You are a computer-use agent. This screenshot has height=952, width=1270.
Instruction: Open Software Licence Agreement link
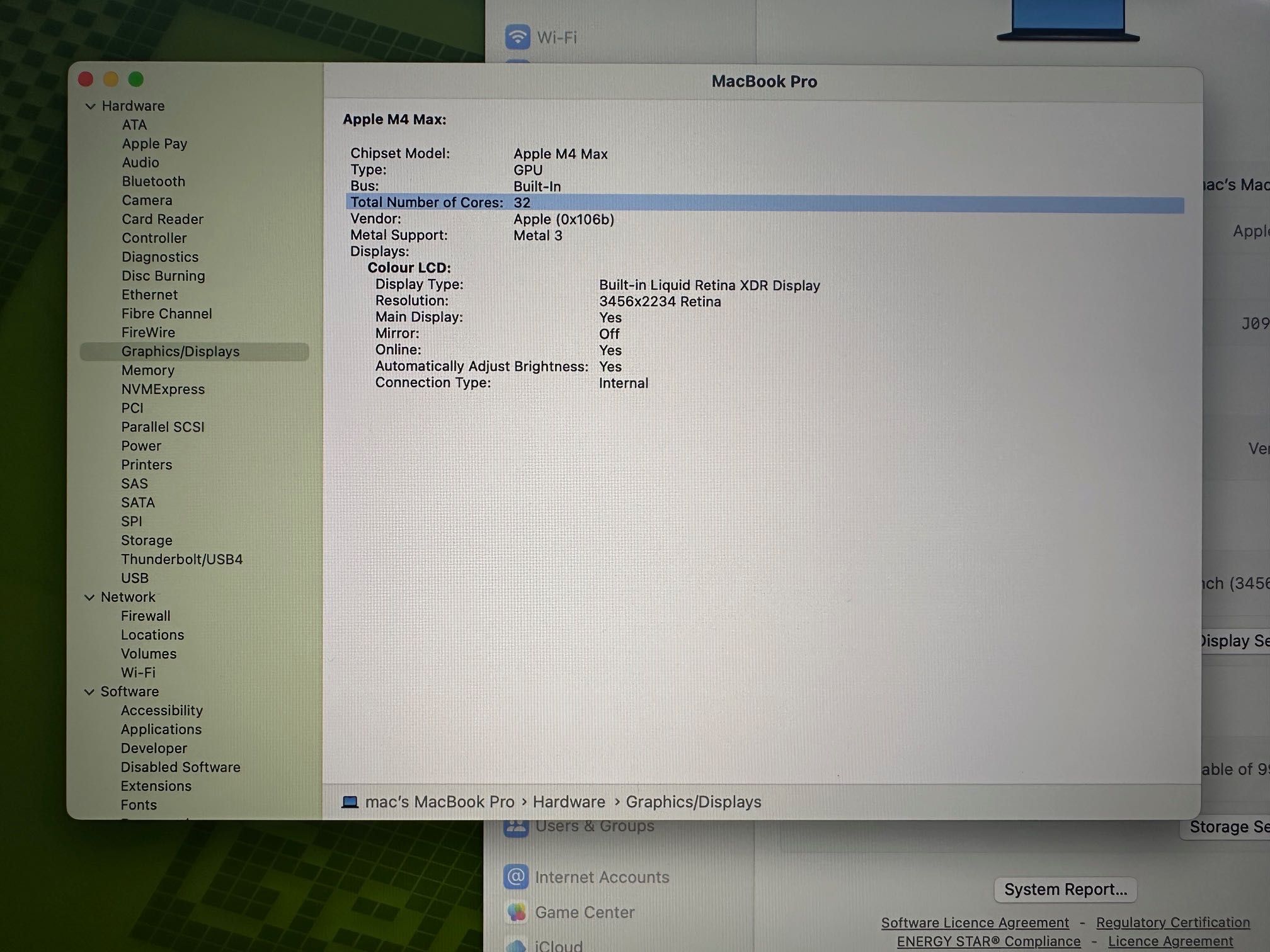[975, 923]
